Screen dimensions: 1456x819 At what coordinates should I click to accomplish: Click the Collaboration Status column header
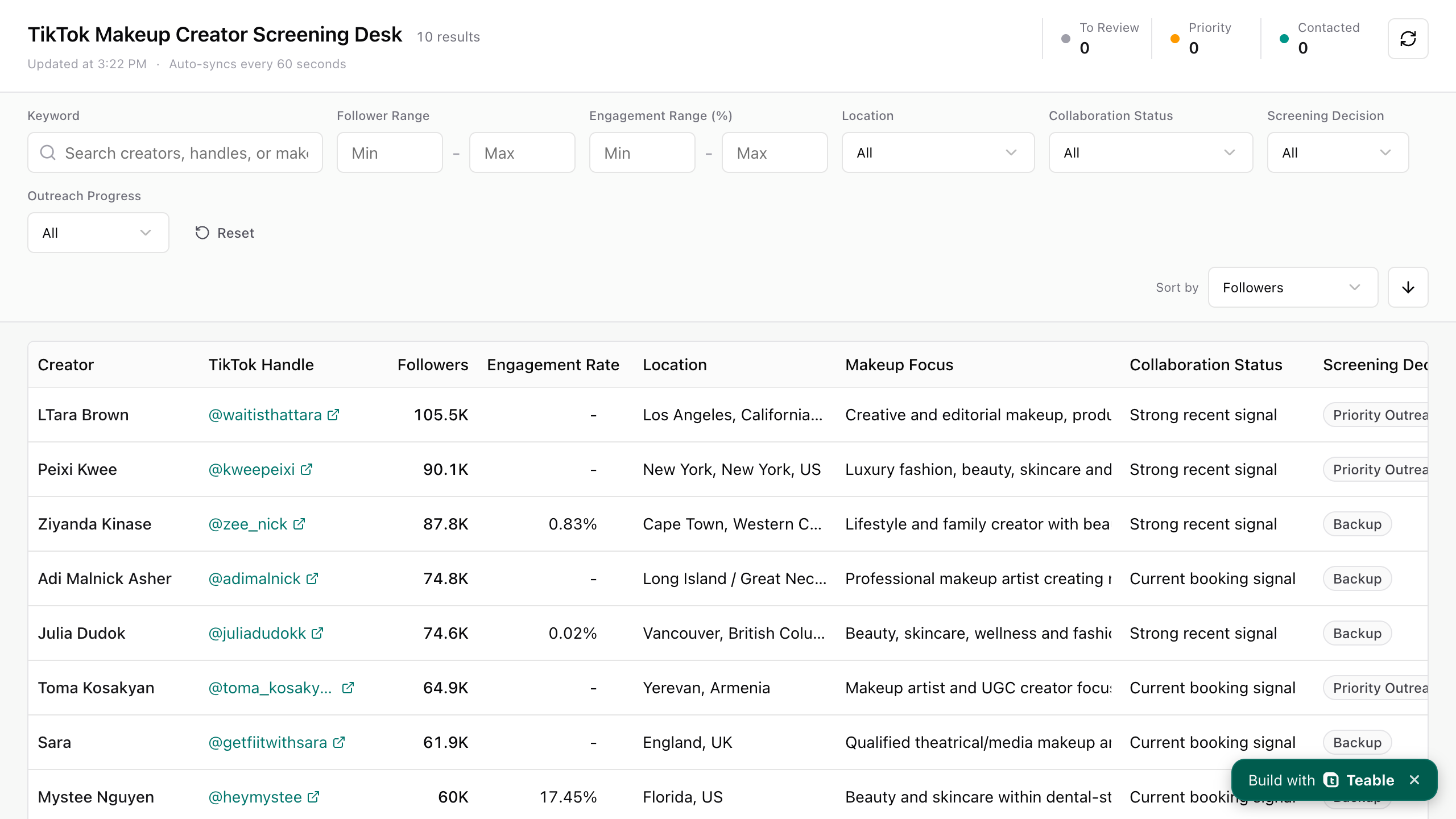[x=1206, y=365]
